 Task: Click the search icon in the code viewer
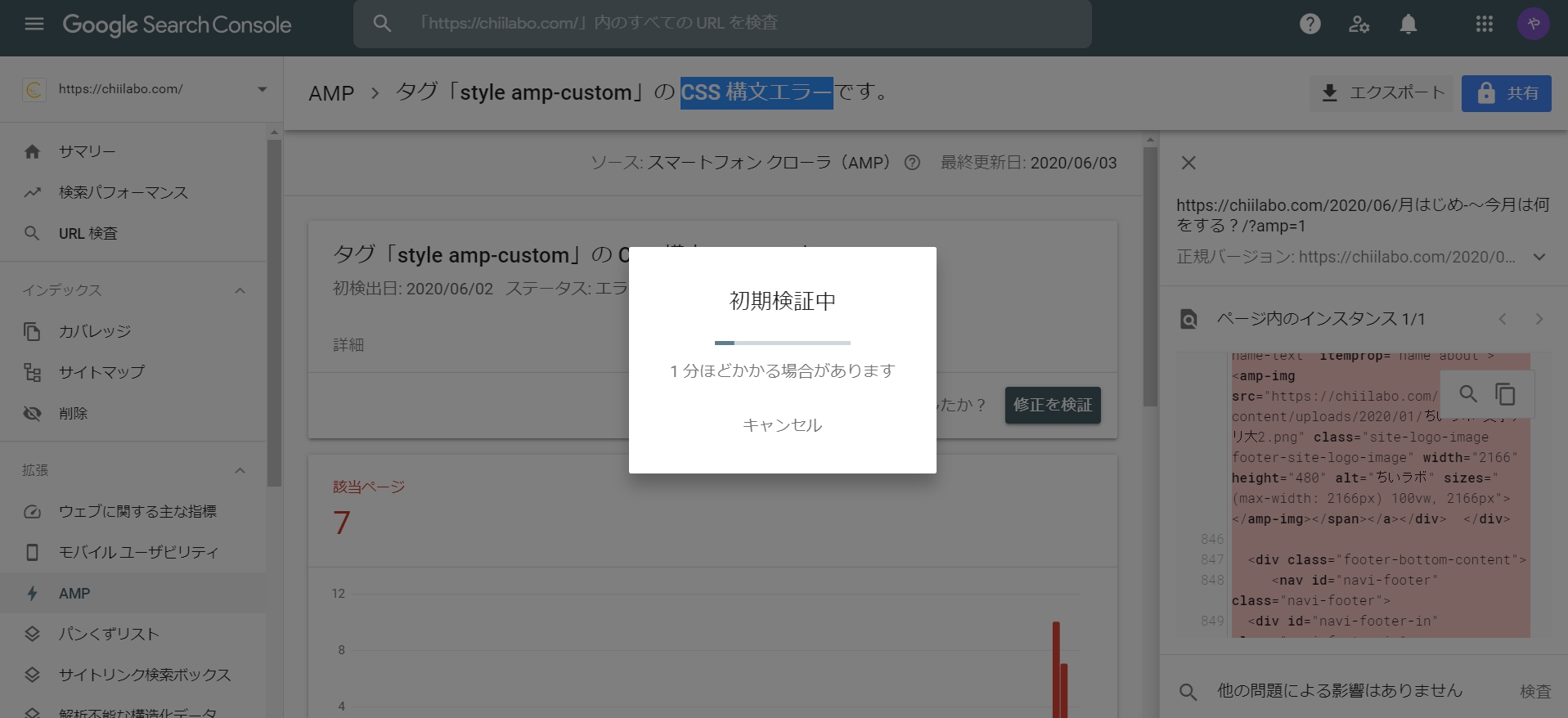[1468, 394]
